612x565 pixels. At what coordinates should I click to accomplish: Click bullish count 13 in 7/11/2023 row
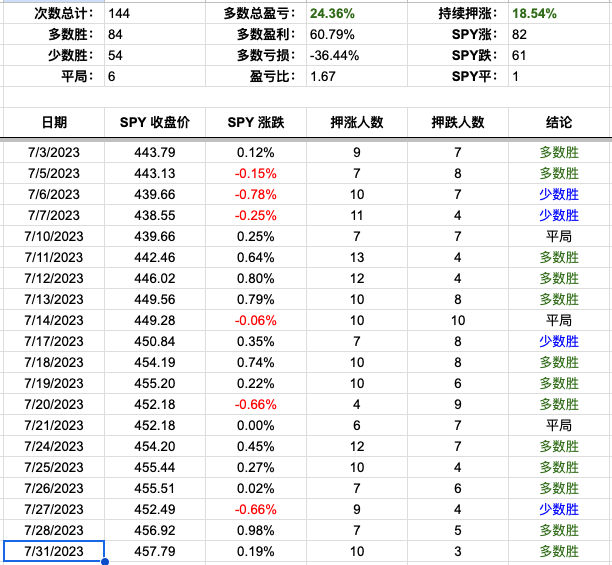pyautogui.click(x=357, y=258)
